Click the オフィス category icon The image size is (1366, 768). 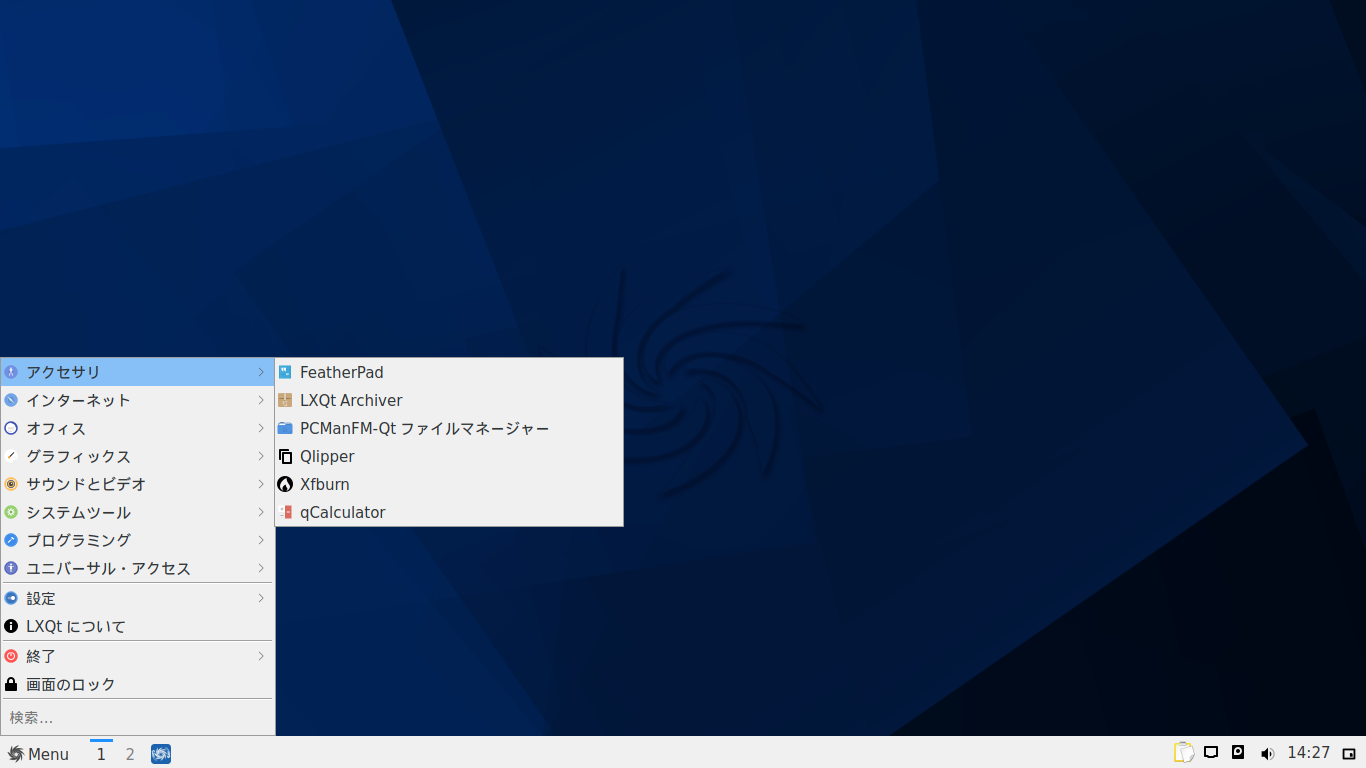(x=11, y=428)
